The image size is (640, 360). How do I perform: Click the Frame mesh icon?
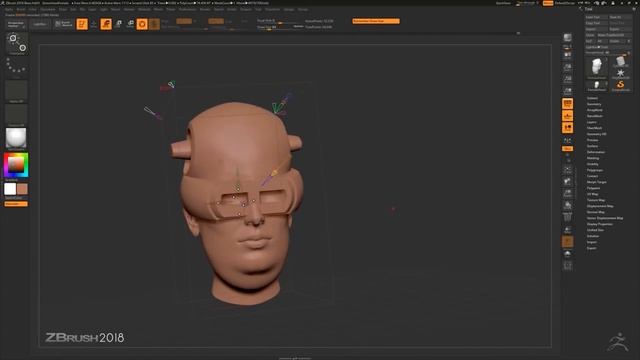(x=567, y=169)
